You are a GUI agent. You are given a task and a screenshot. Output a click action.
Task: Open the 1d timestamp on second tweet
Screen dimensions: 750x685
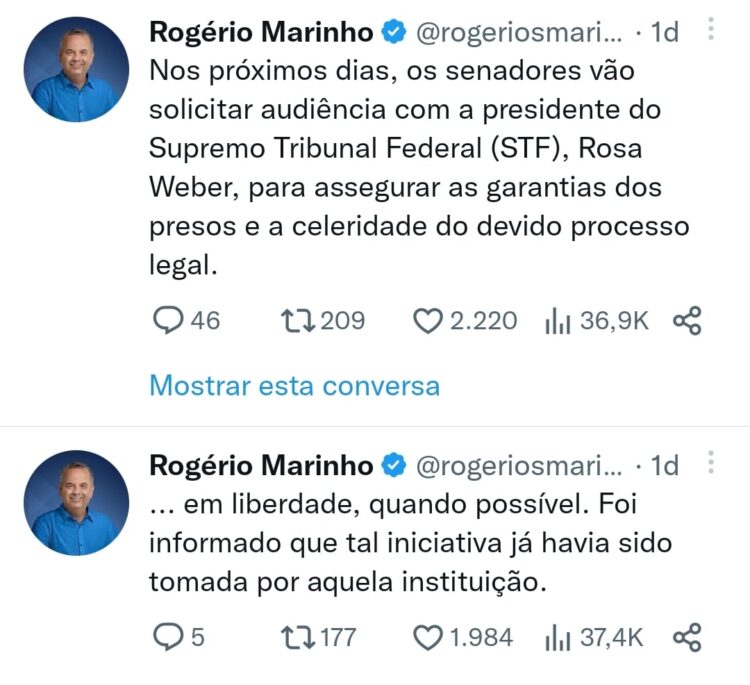point(665,465)
